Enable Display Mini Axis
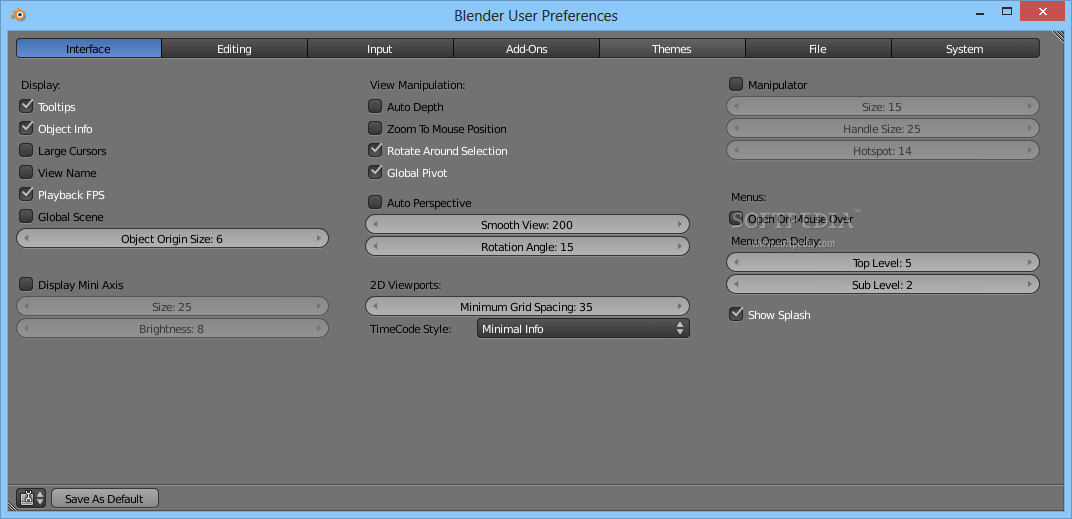This screenshot has height=519, width=1072. coord(26,284)
